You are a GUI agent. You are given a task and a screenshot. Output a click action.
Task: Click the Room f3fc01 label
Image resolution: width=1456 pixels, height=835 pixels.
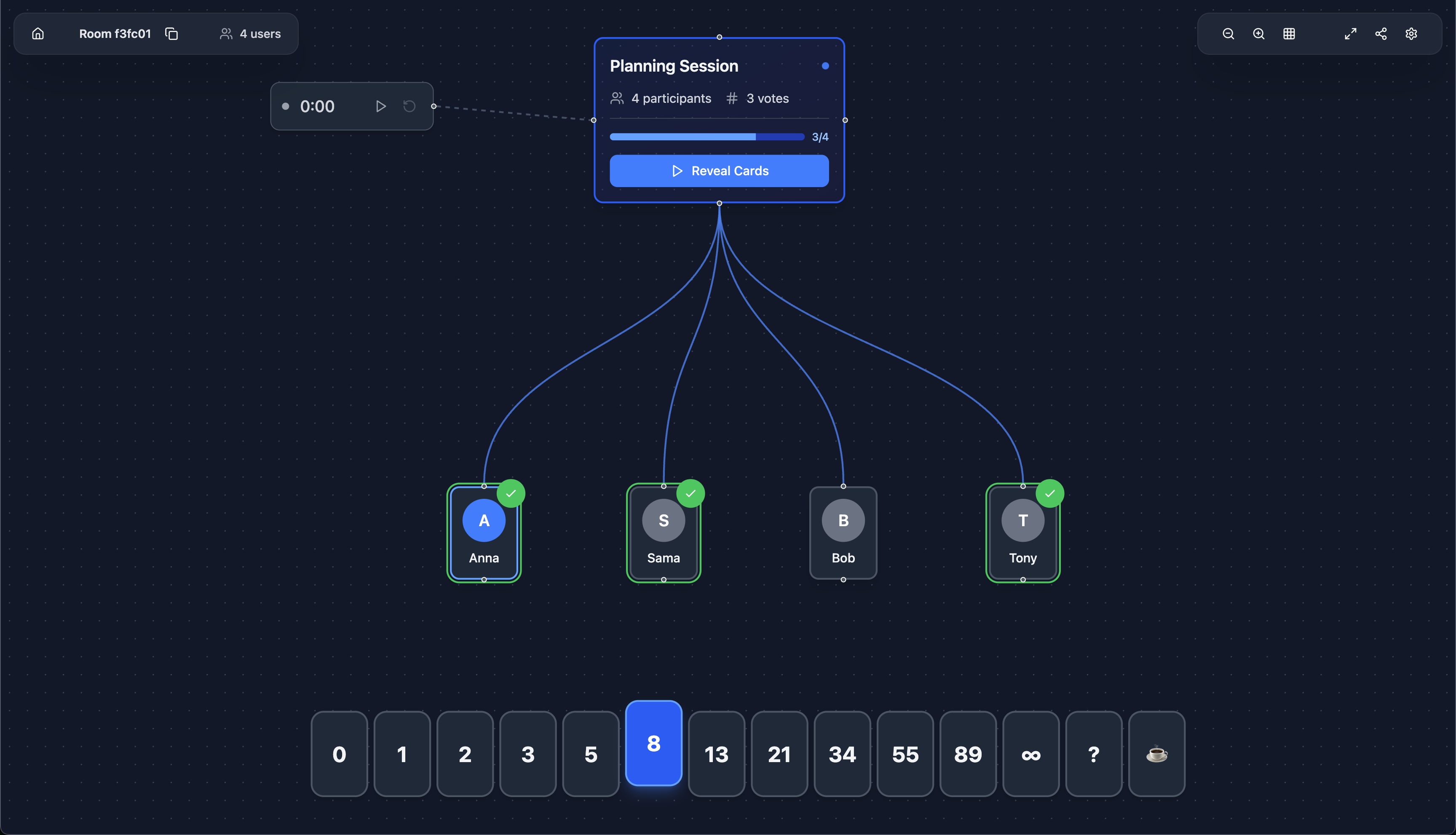115,34
